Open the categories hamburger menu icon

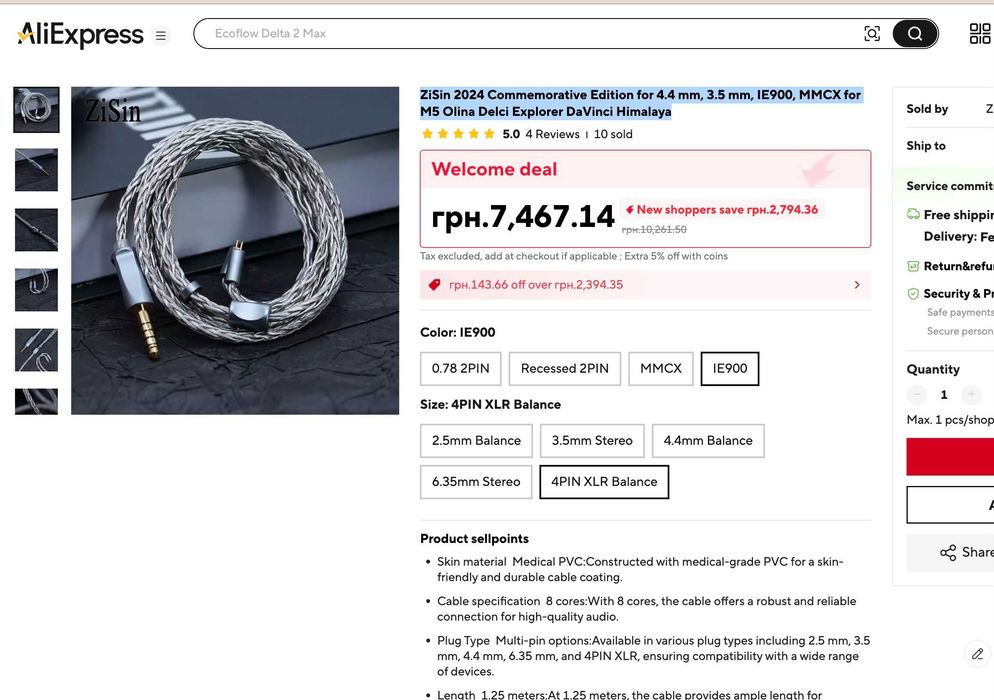[161, 36]
